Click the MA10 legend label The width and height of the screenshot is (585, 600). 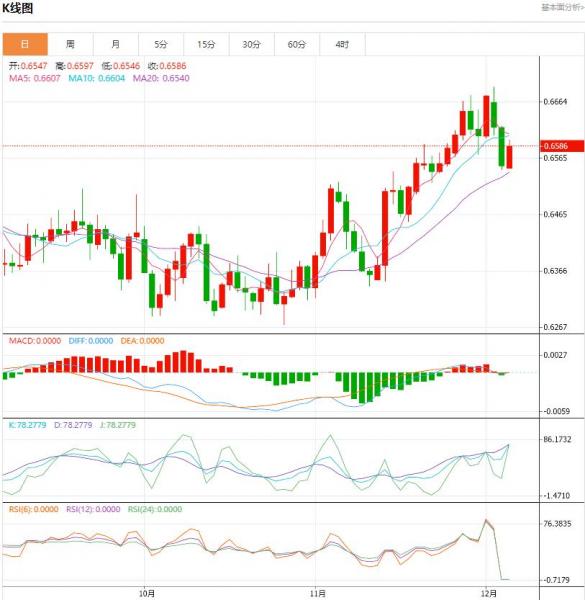pyautogui.click(x=97, y=78)
